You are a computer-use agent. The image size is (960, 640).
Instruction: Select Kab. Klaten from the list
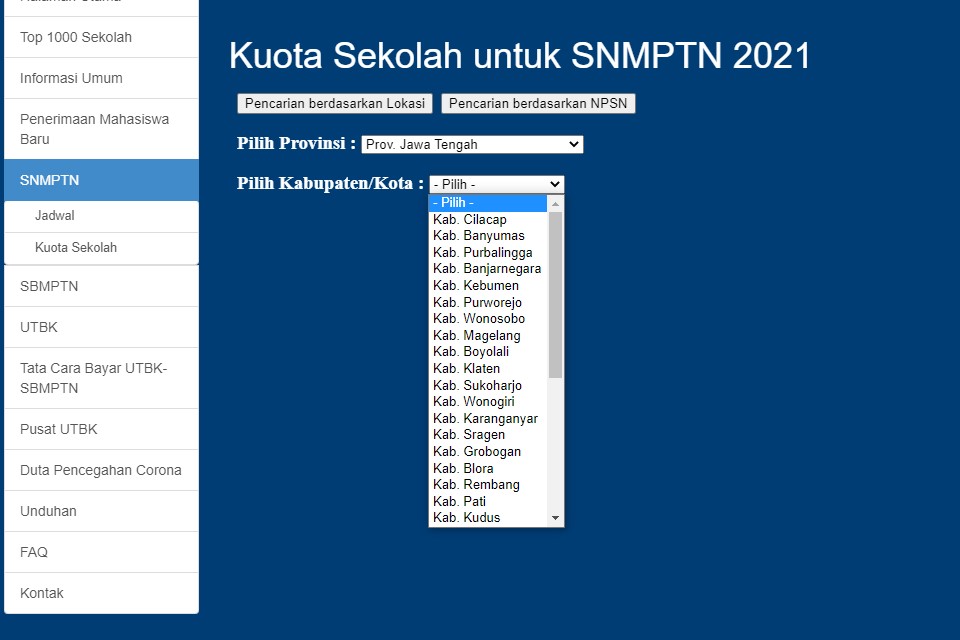coord(488,369)
